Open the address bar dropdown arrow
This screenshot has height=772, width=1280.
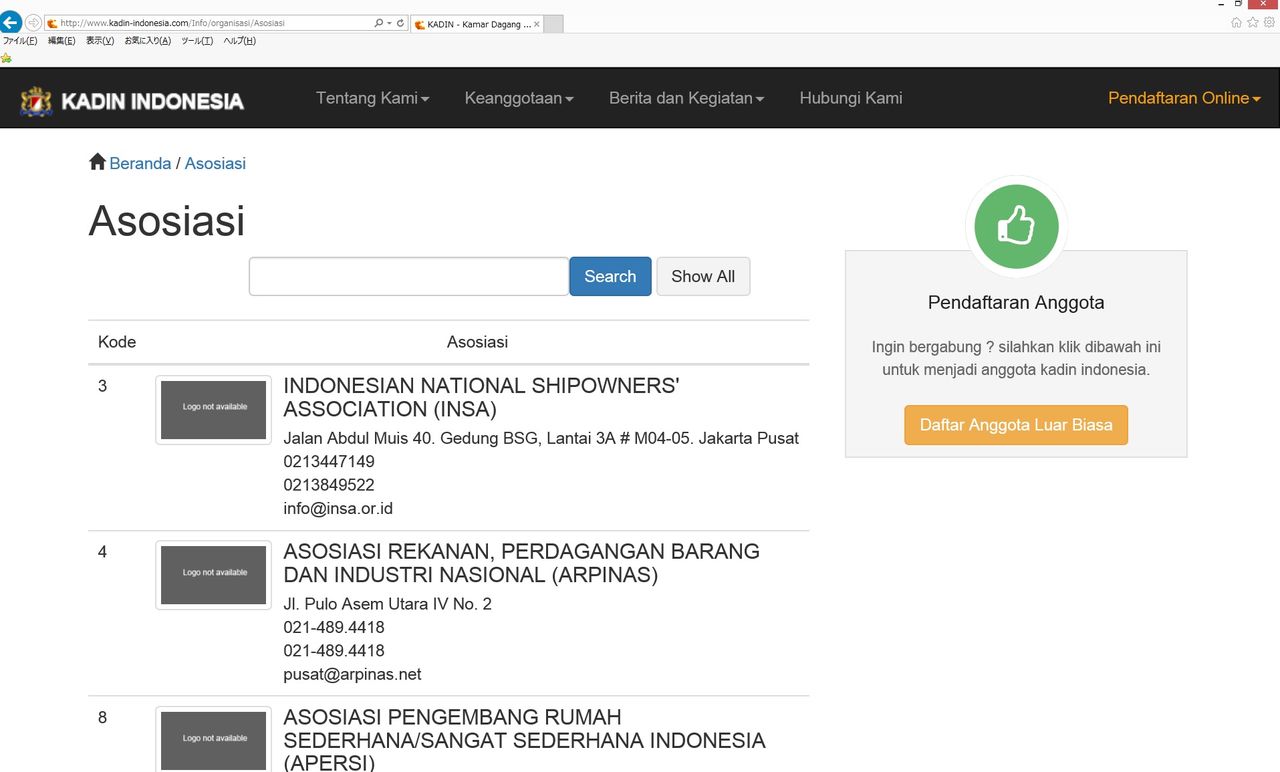coord(388,23)
